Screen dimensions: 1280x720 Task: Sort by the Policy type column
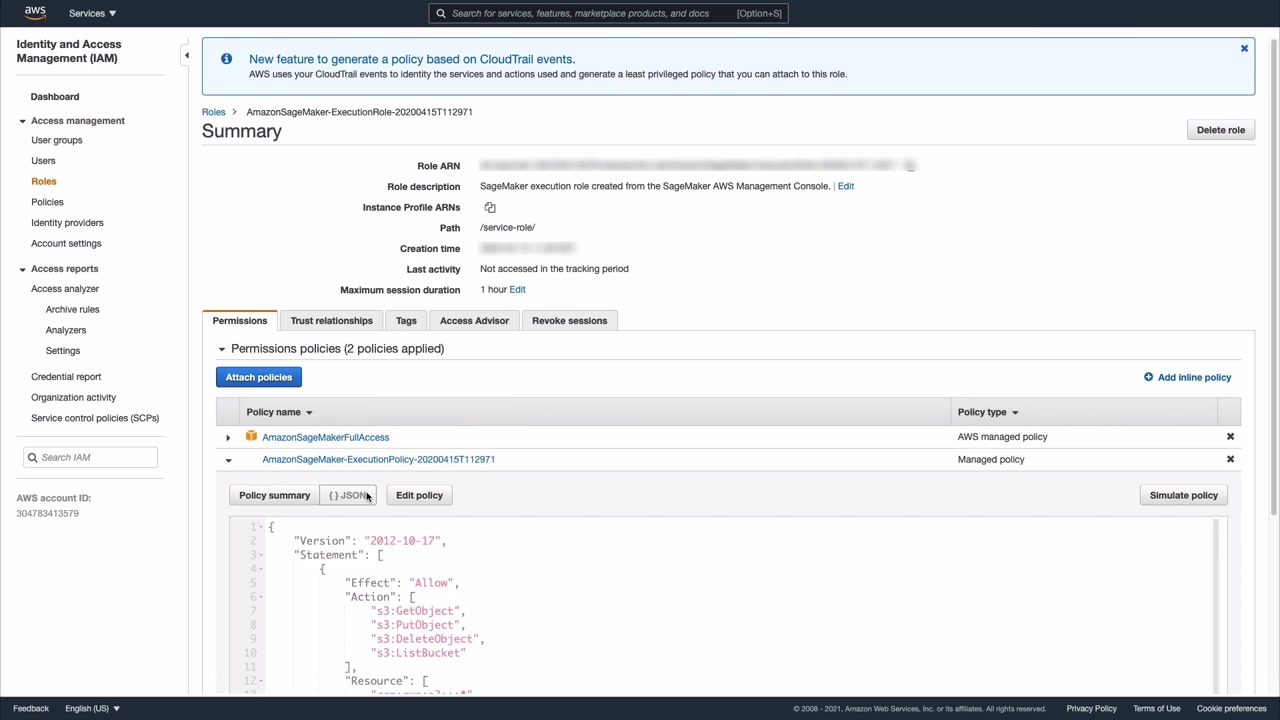click(988, 412)
